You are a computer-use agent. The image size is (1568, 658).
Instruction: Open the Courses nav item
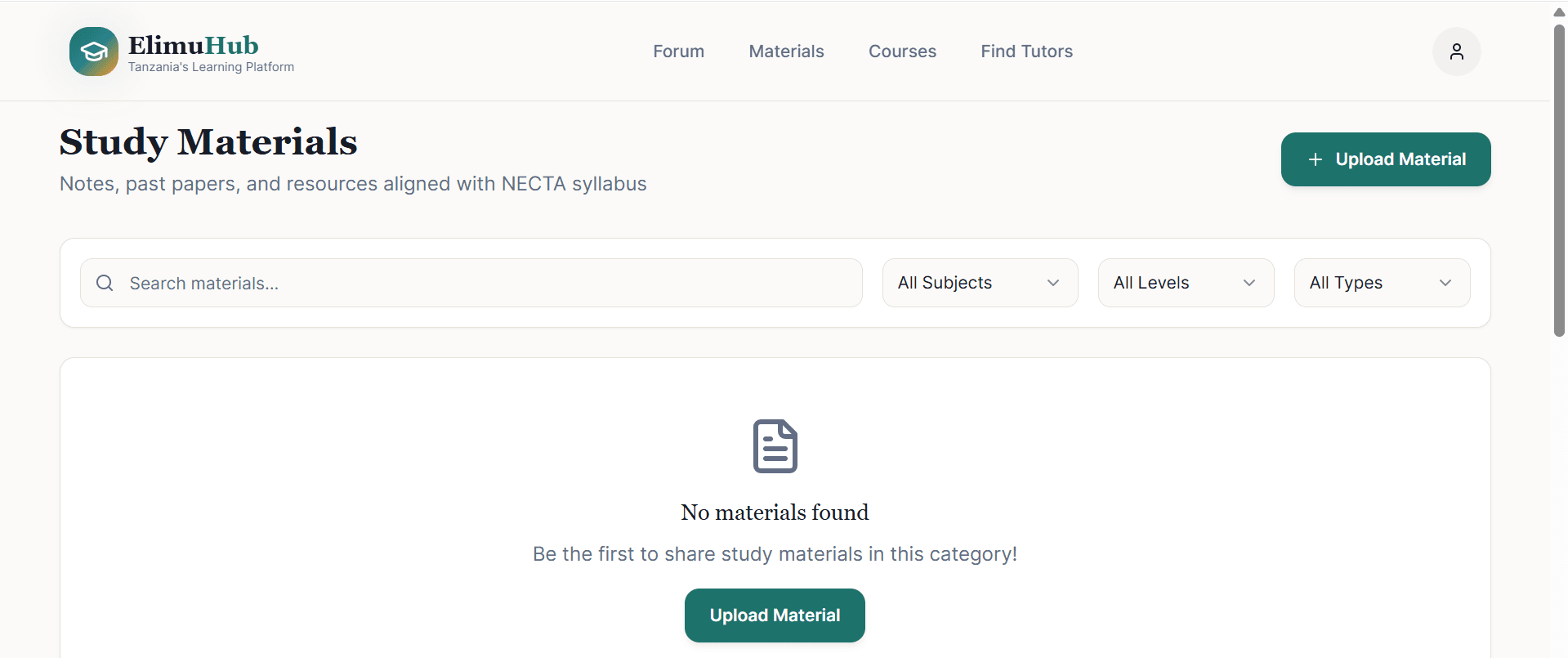pos(902,51)
